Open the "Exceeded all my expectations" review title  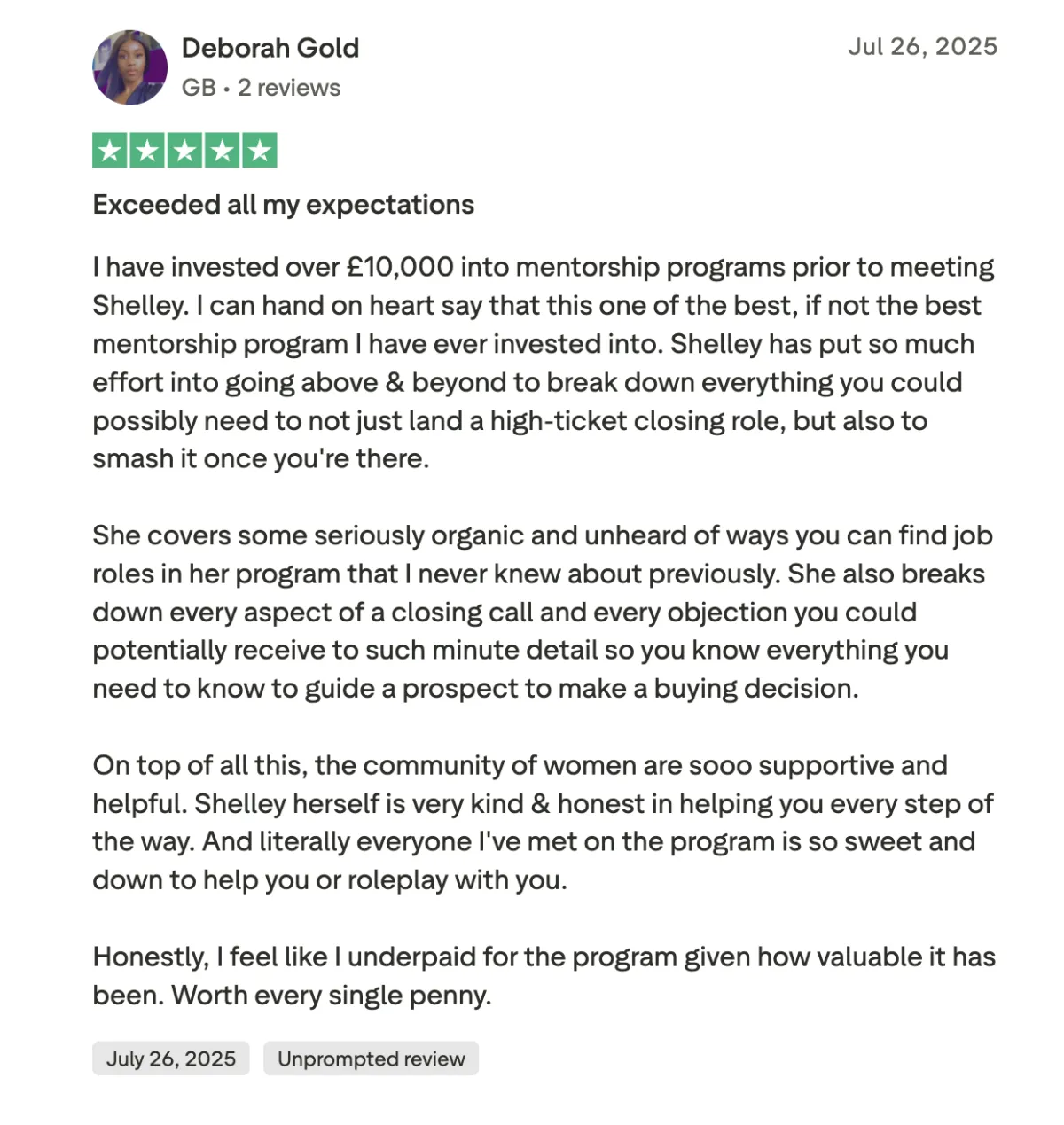pyautogui.click(x=284, y=205)
